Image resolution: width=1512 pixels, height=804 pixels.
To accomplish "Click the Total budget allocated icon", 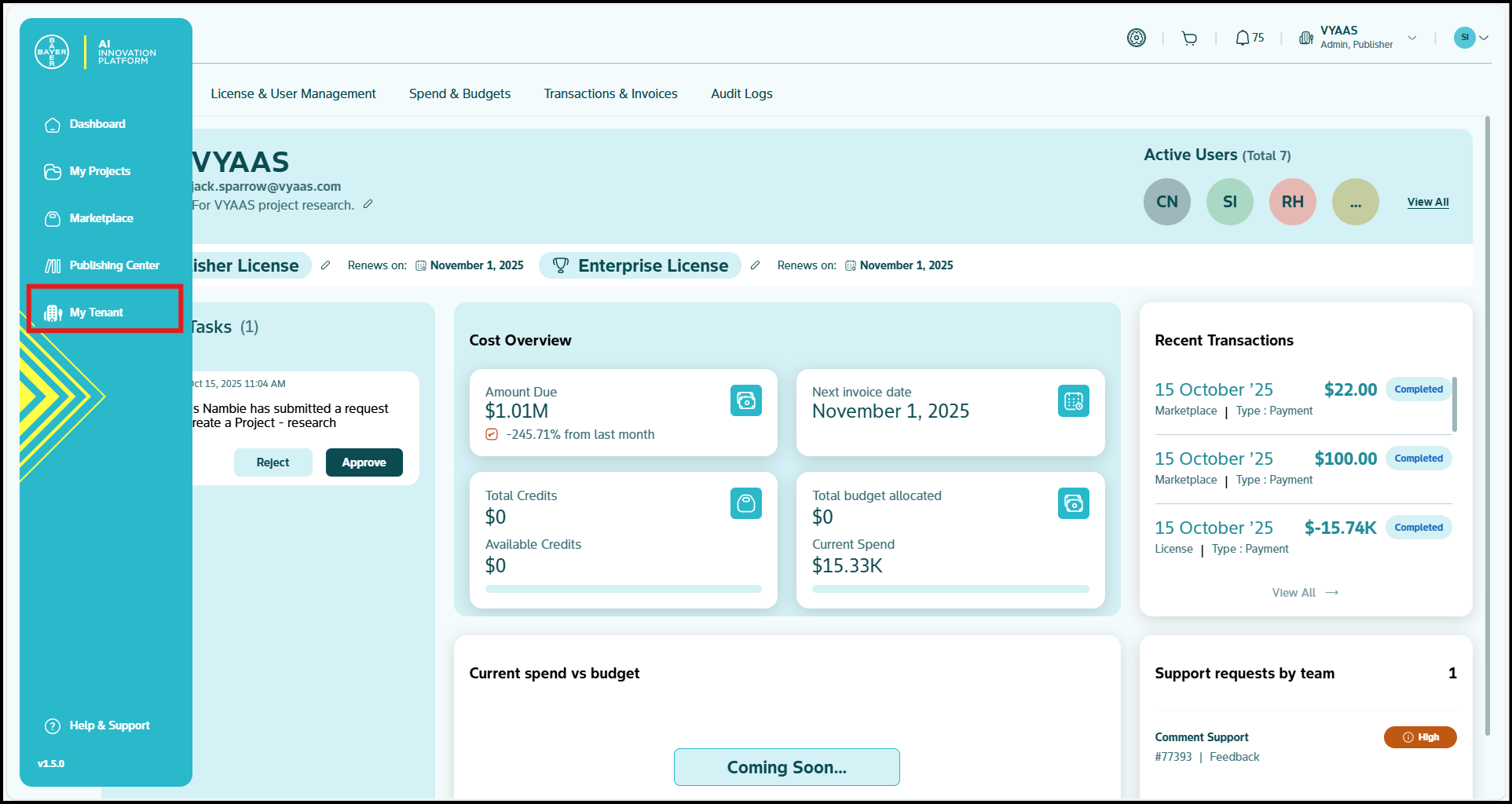I will coord(1073,503).
